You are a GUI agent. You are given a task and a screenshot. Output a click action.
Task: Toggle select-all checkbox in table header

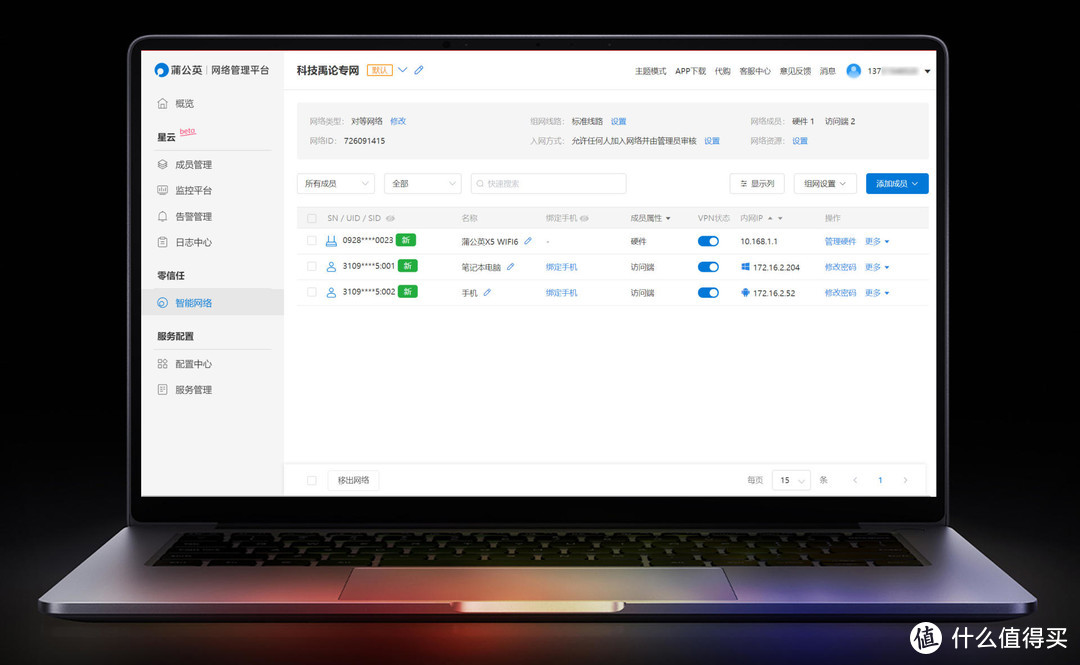pyautogui.click(x=311, y=218)
